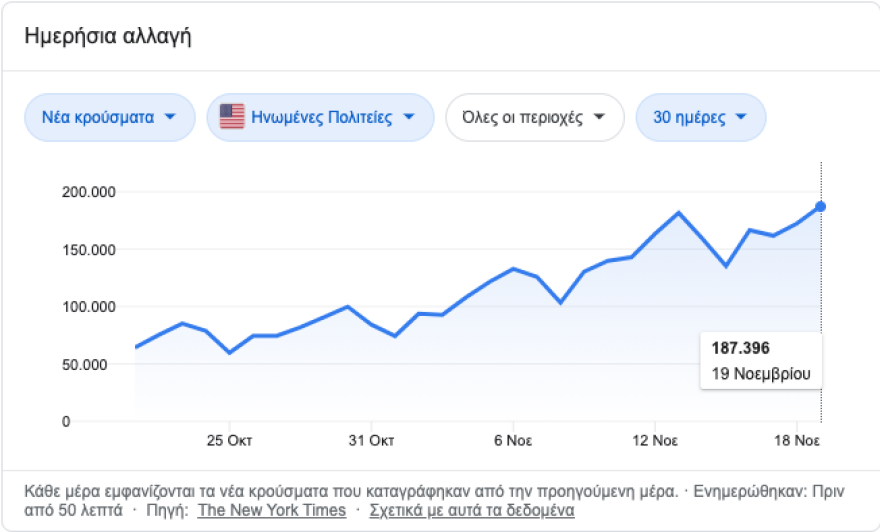The image size is (880, 532).
Task: Select the blue data point marker on chart
Action: coord(820,206)
